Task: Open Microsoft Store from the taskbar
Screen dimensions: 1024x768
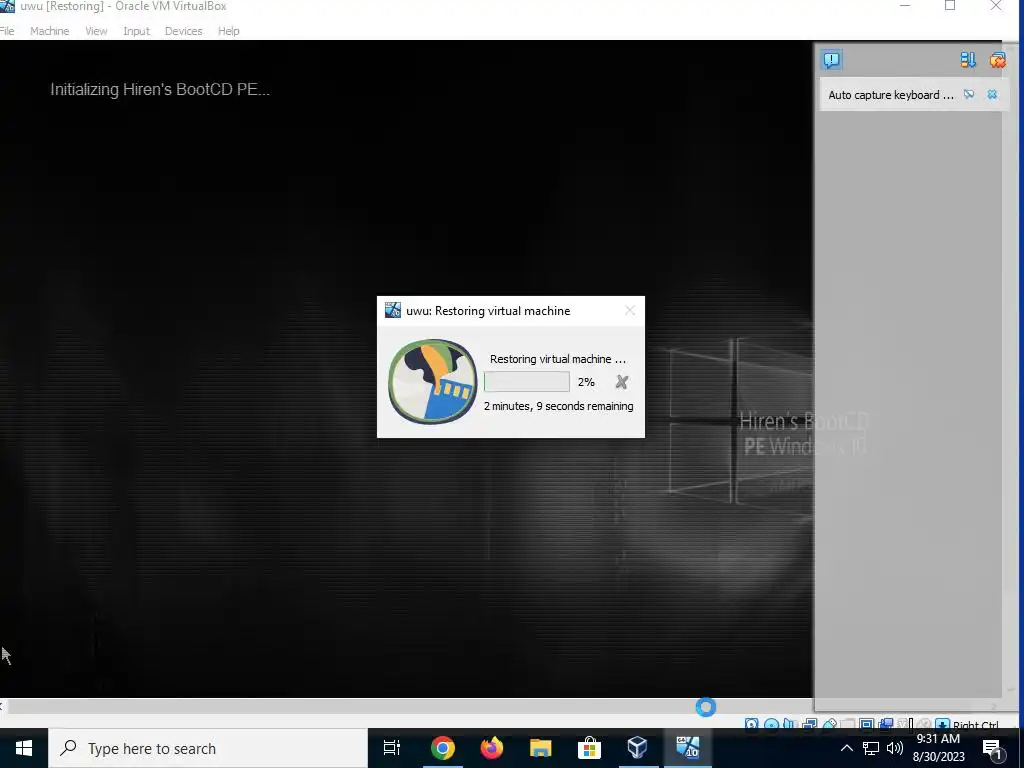Action: pyautogui.click(x=589, y=748)
